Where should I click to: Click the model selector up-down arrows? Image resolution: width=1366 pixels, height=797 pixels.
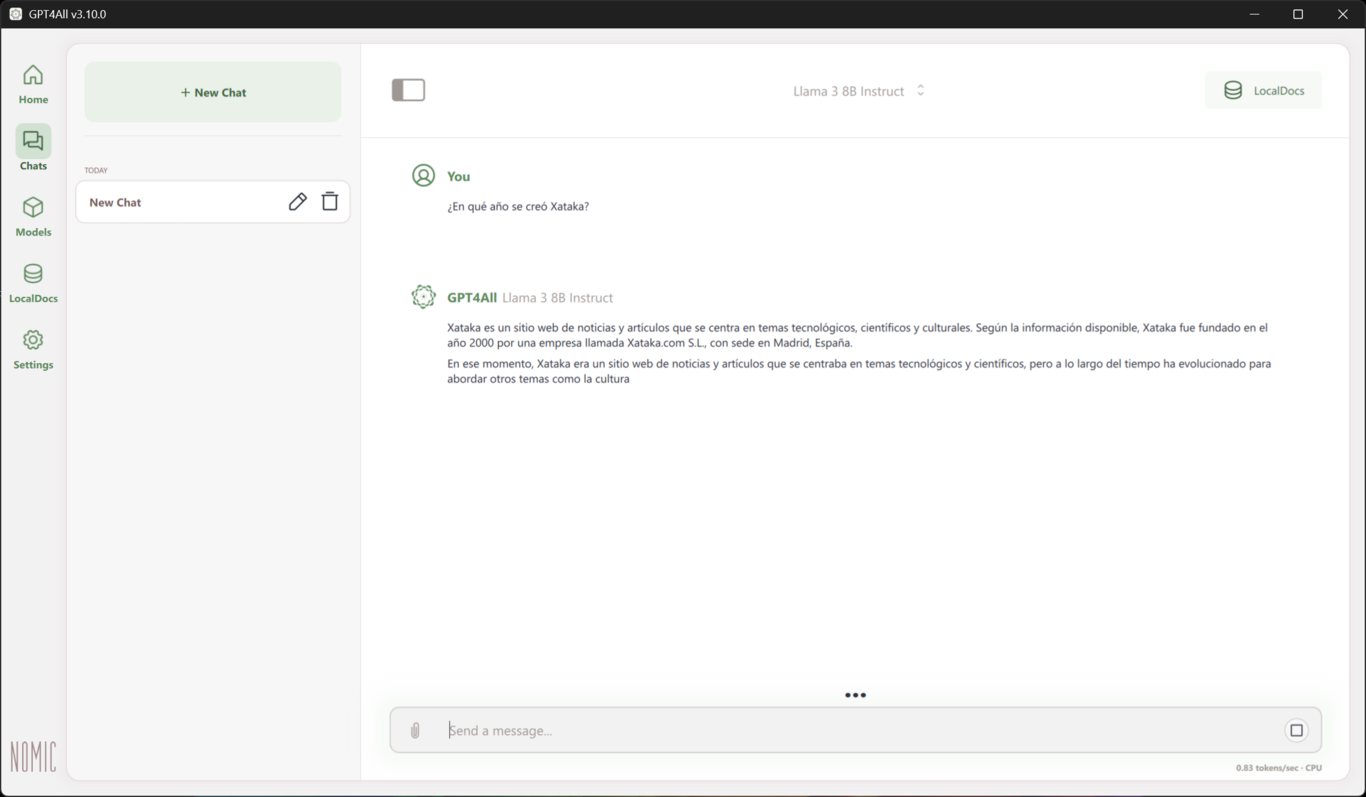pyautogui.click(x=921, y=91)
